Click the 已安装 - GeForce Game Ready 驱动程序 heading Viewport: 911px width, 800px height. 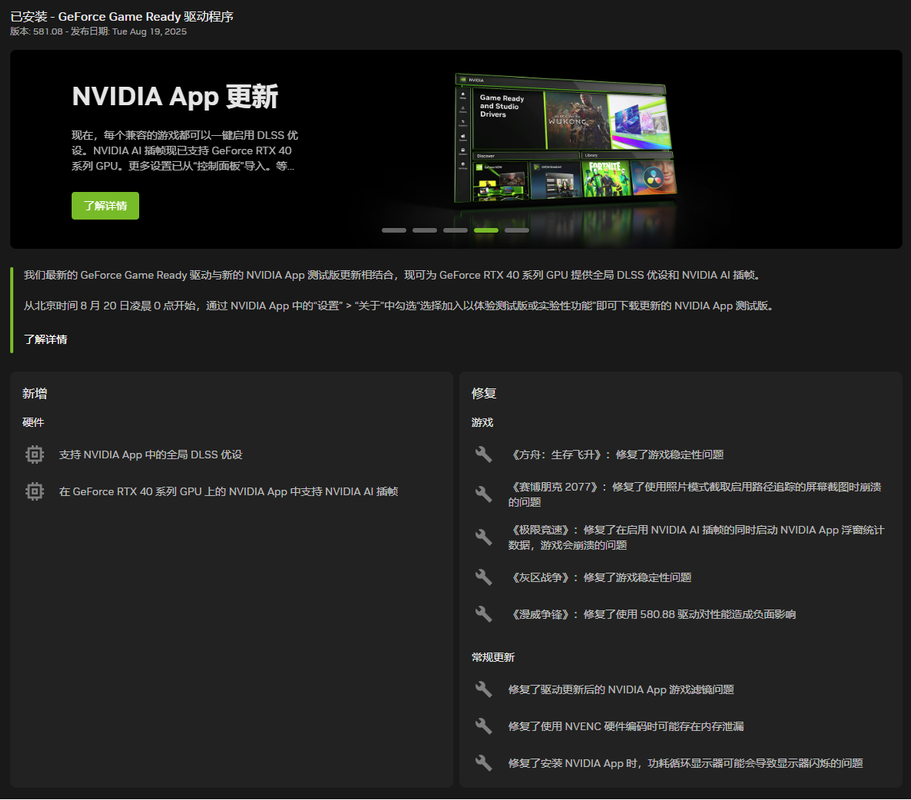coord(122,17)
